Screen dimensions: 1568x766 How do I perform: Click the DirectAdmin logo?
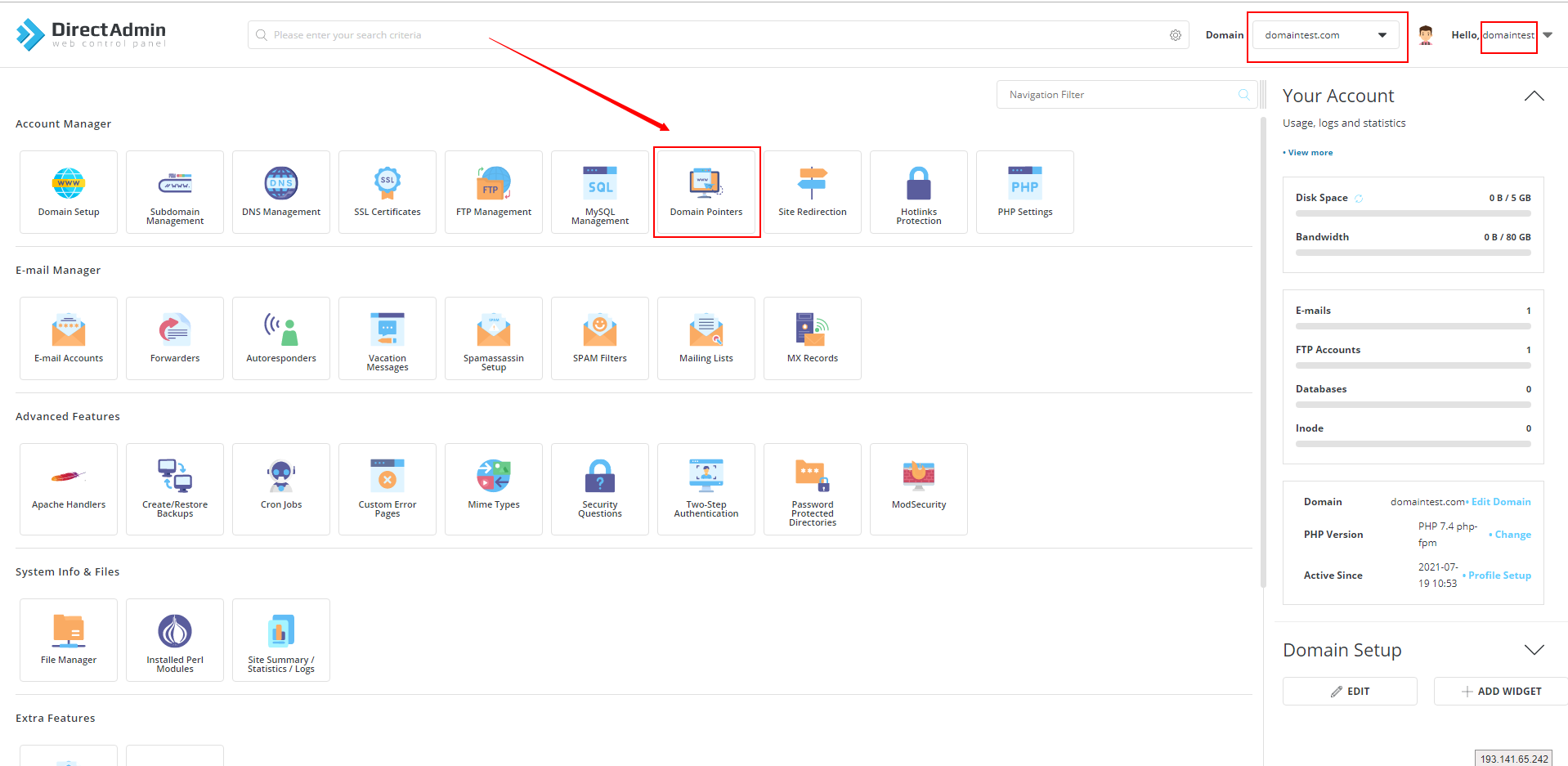(x=91, y=34)
